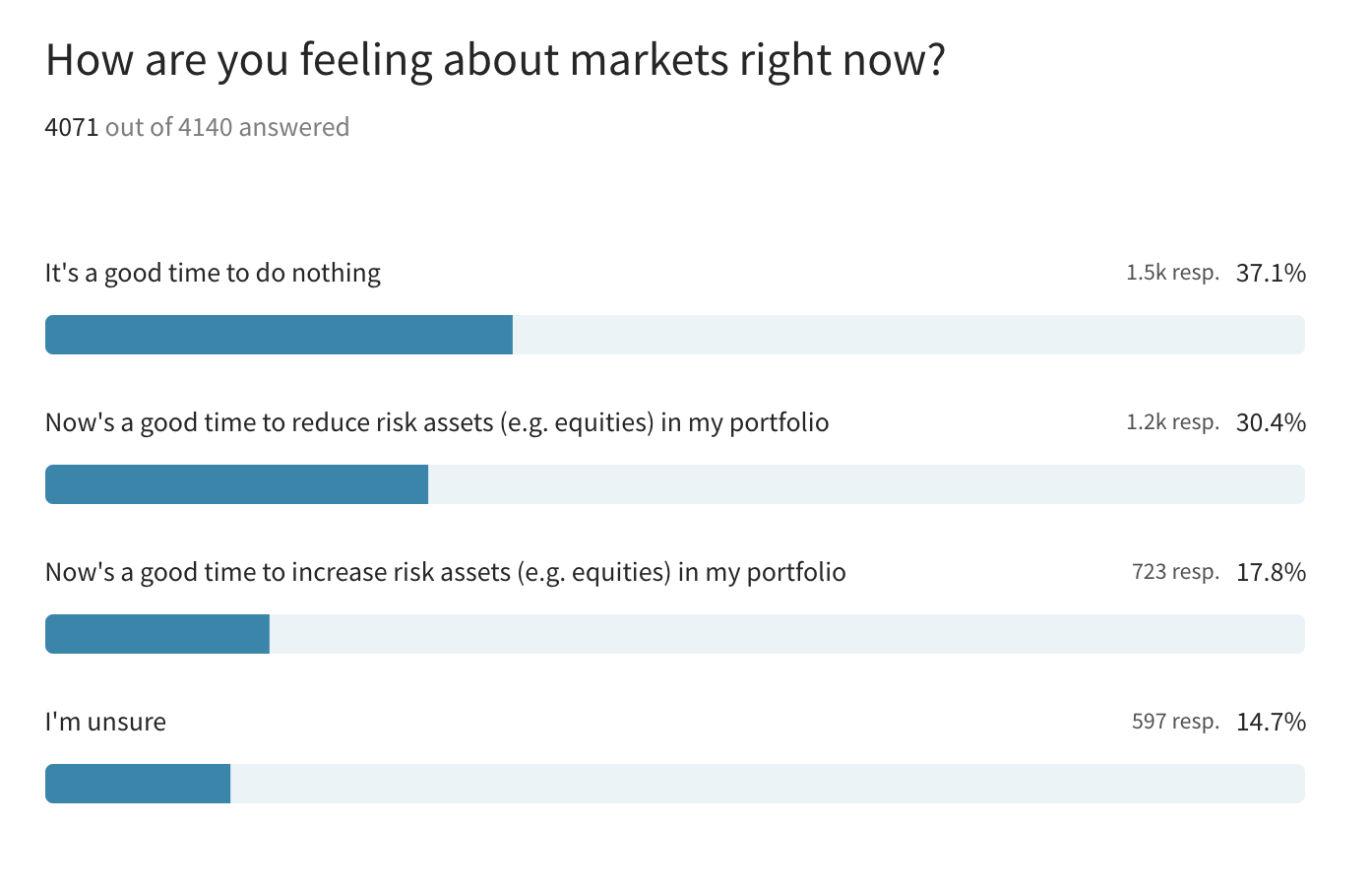Select the 'It's a good time to do nothing' label
The height and width of the screenshot is (888, 1372).
coord(213,273)
